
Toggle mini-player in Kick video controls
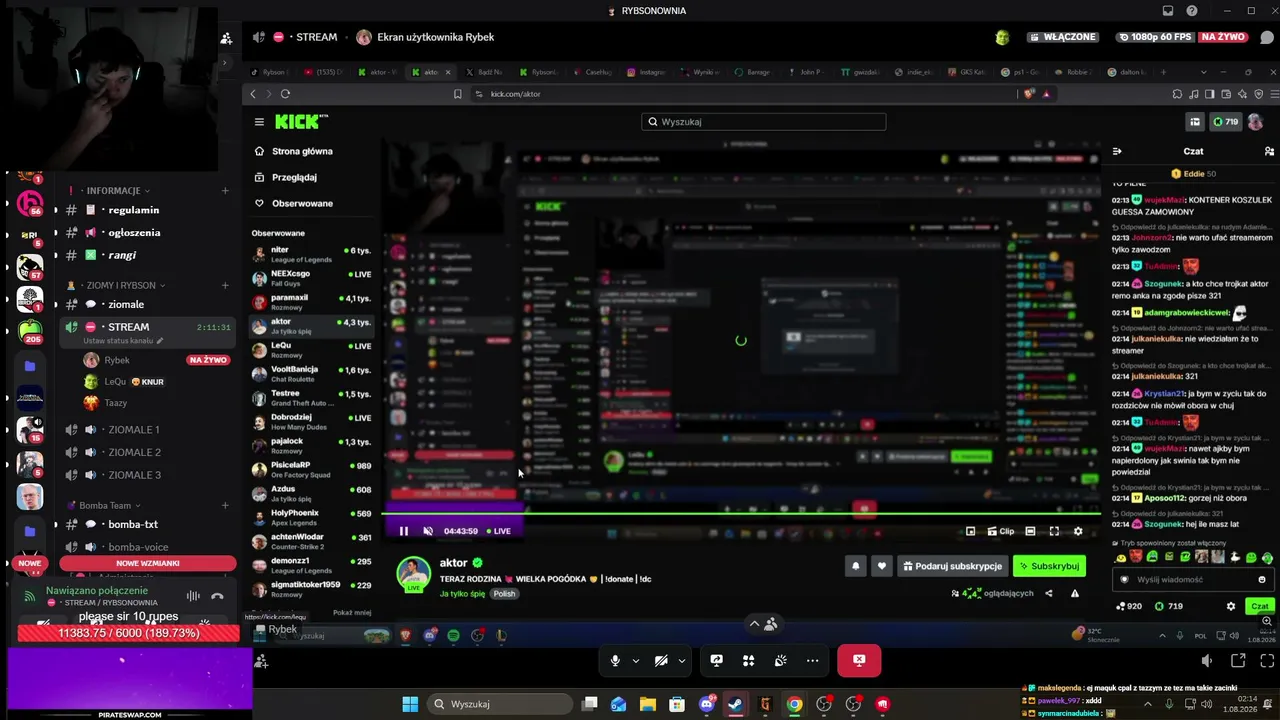click(970, 531)
